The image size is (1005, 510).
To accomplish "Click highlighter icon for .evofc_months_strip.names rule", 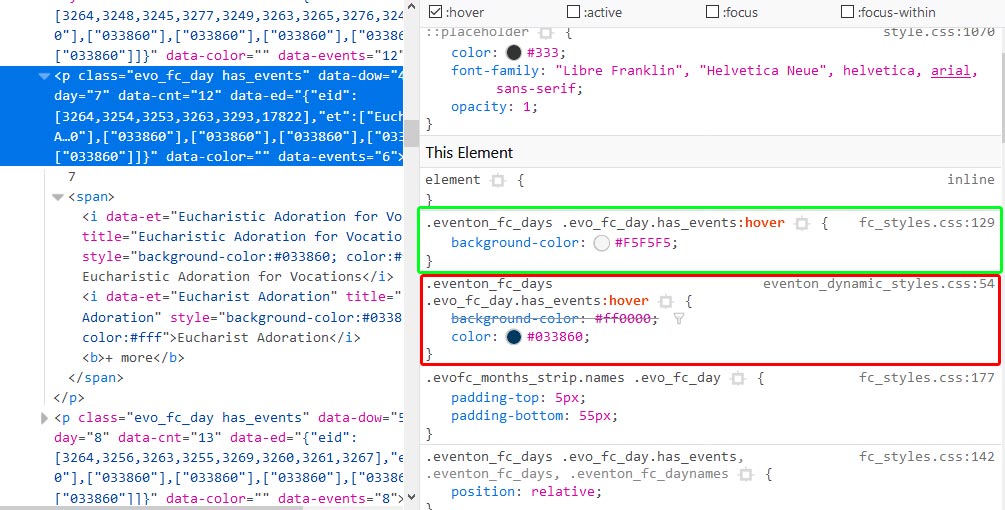I will (738, 378).
